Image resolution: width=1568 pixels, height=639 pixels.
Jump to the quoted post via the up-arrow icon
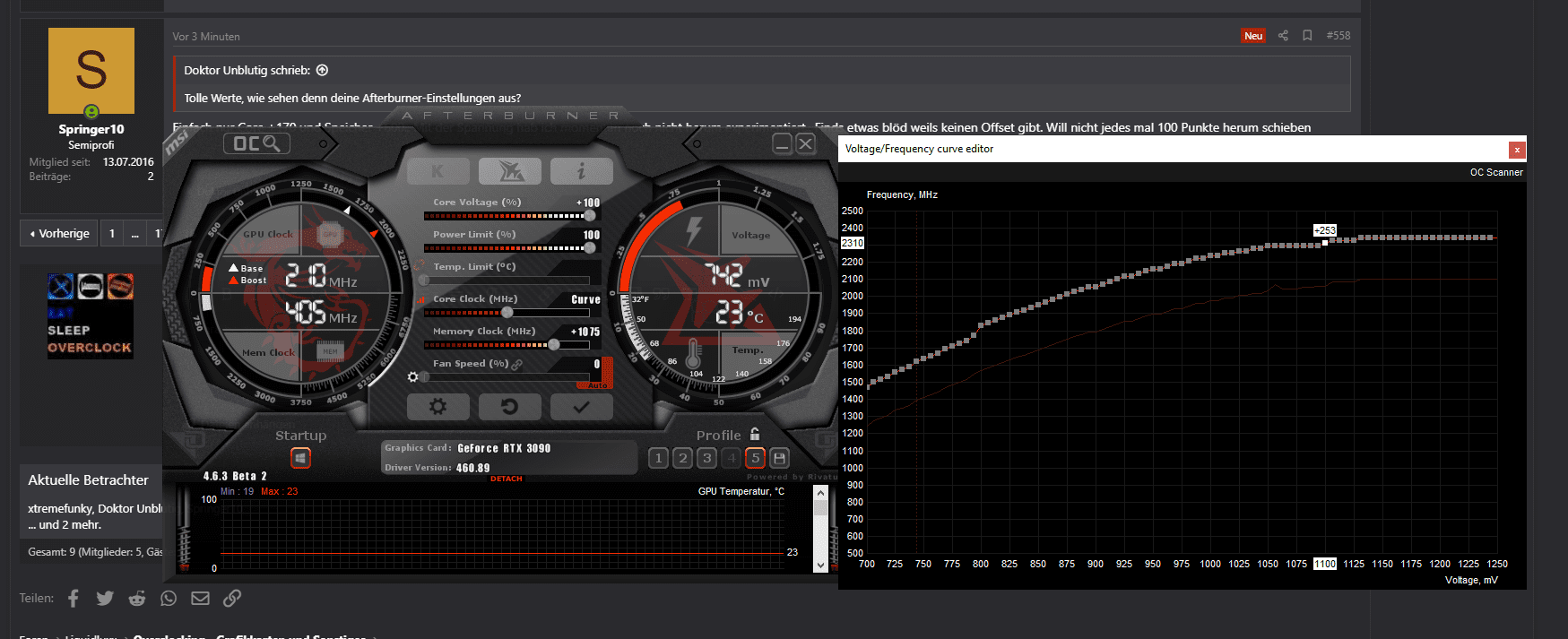tap(323, 70)
